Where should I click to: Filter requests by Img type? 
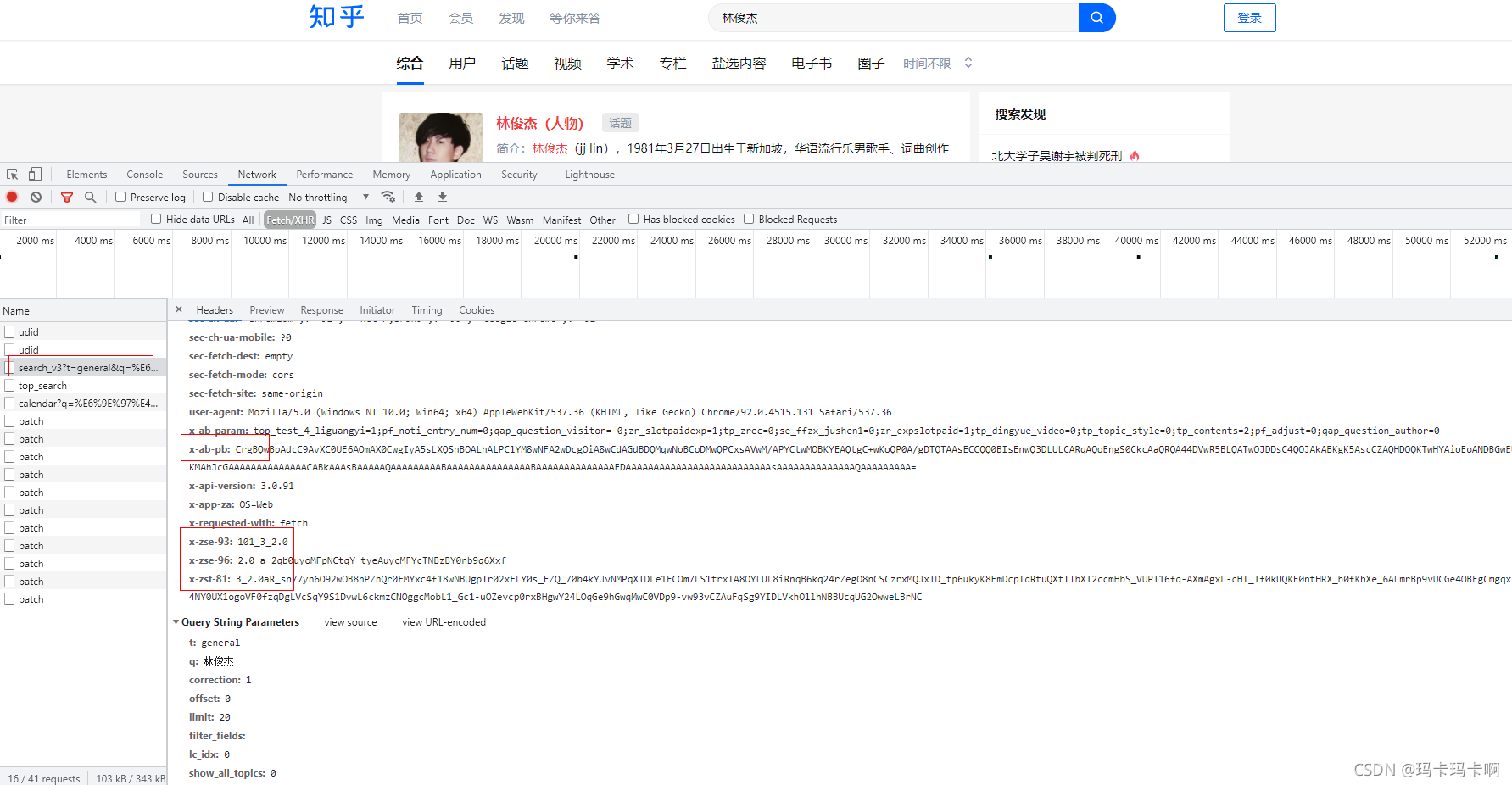click(x=374, y=220)
